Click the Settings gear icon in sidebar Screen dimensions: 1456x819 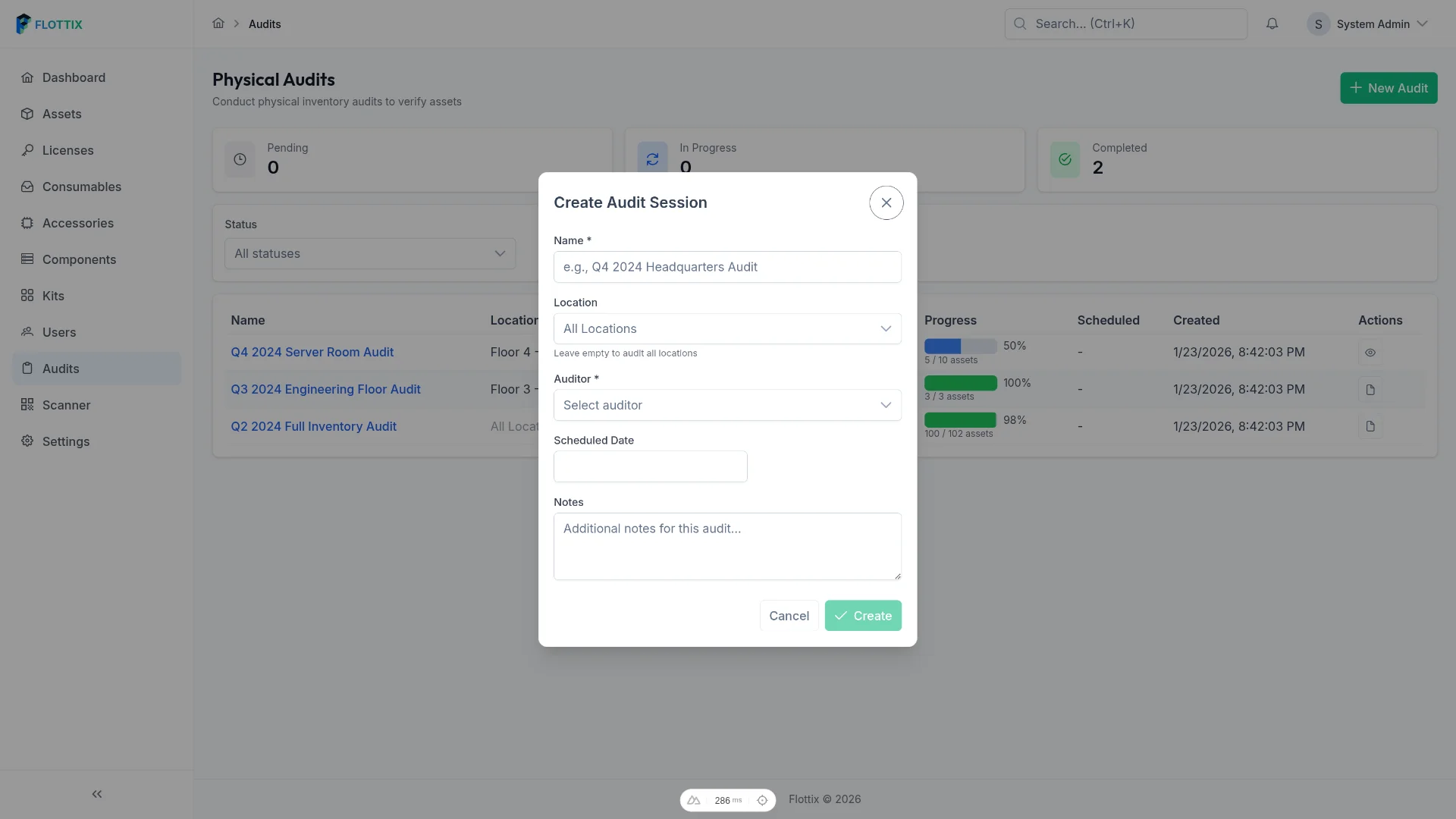click(27, 441)
